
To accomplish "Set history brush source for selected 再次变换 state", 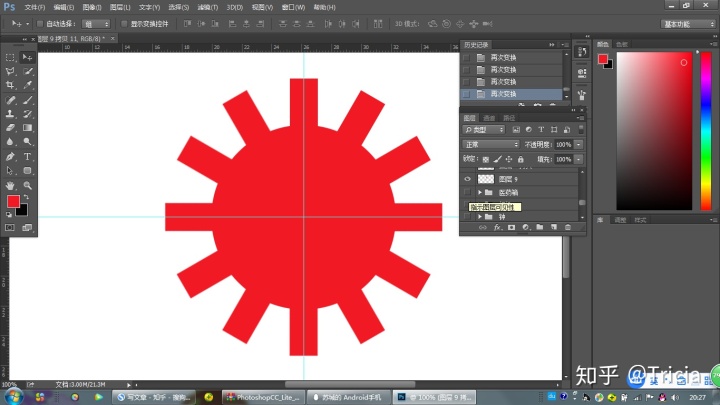I will [x=467, y=94].
